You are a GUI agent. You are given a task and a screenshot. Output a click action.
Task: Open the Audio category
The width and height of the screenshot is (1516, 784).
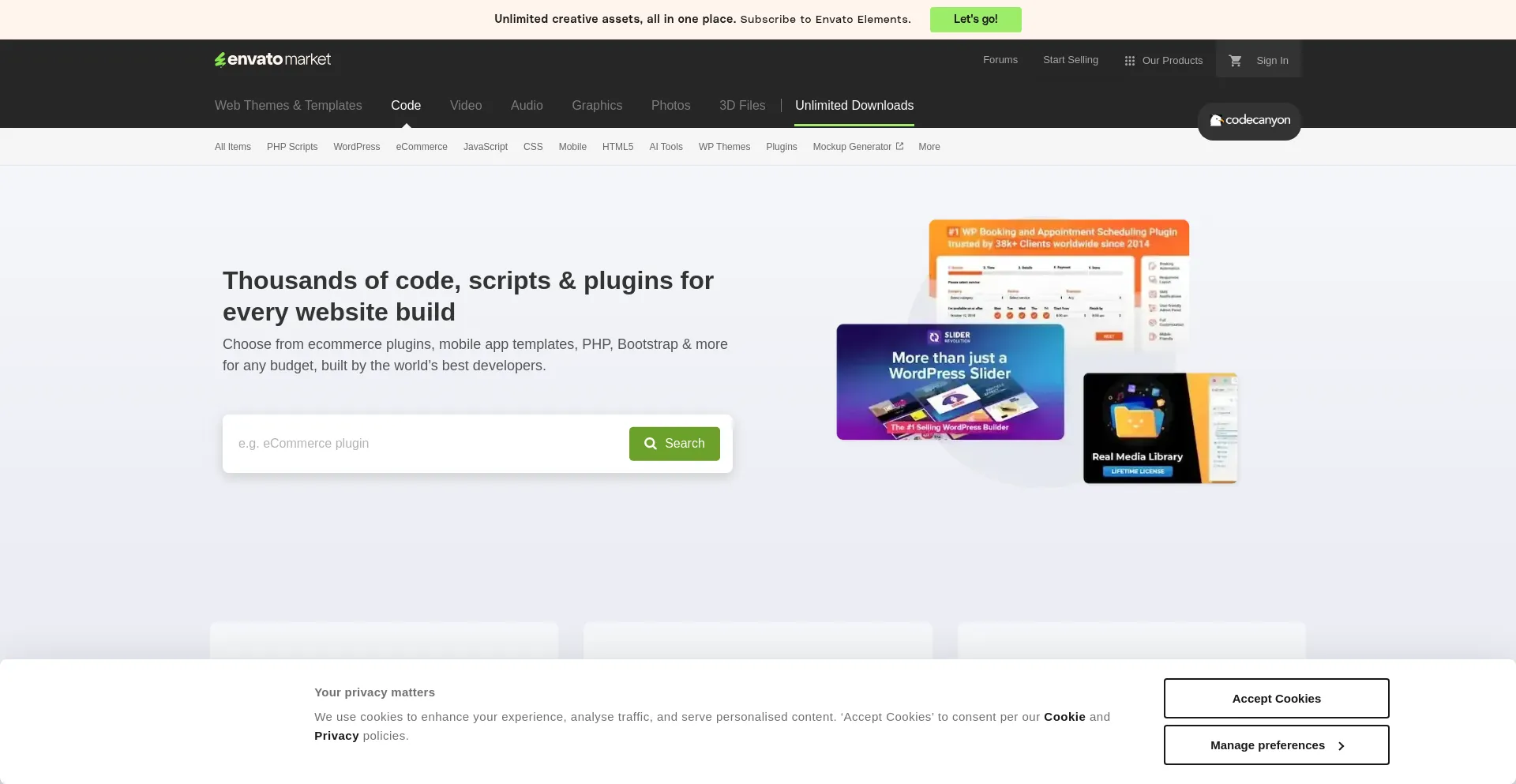tap(527, 105)
